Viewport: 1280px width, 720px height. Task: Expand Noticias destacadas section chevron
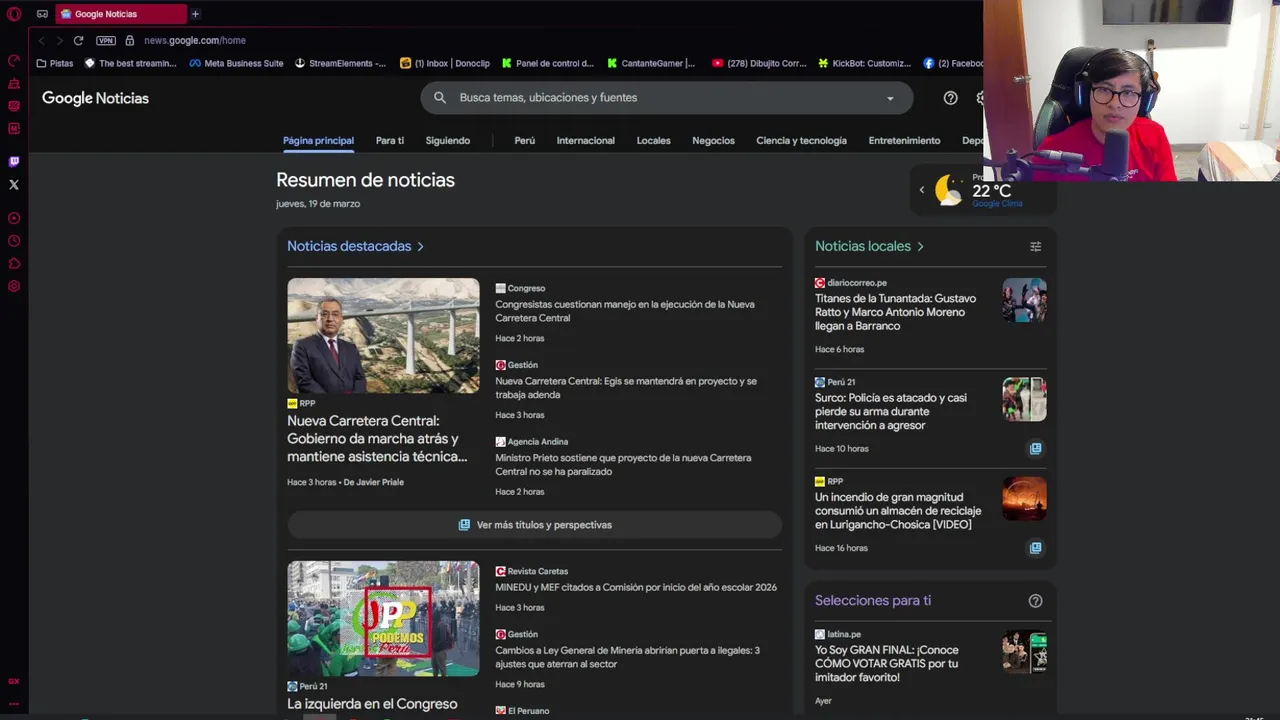click(420, 246)
